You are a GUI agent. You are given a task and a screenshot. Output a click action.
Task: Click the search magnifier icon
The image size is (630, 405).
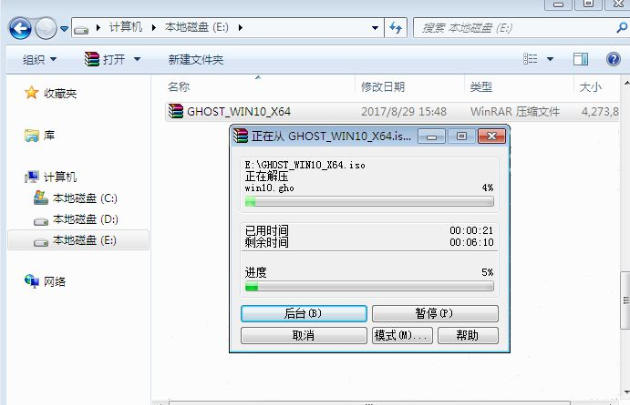(x=621, y=28)
